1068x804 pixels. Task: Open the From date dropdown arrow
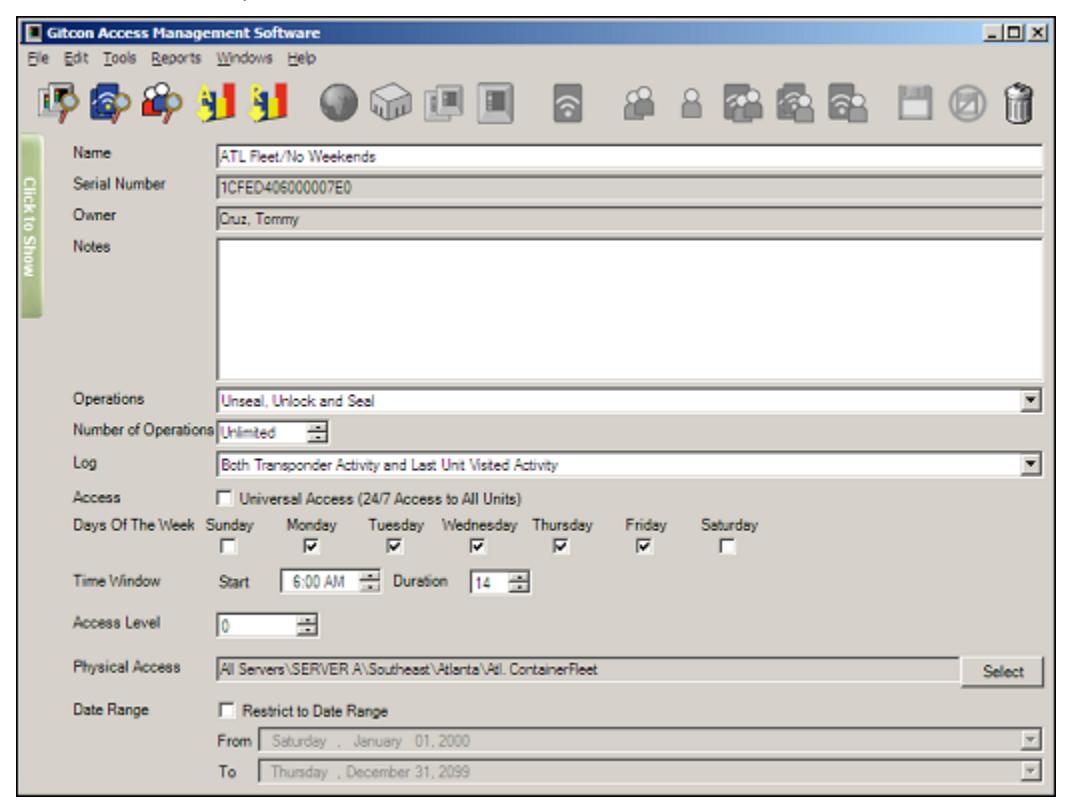tap(1031, 740)
